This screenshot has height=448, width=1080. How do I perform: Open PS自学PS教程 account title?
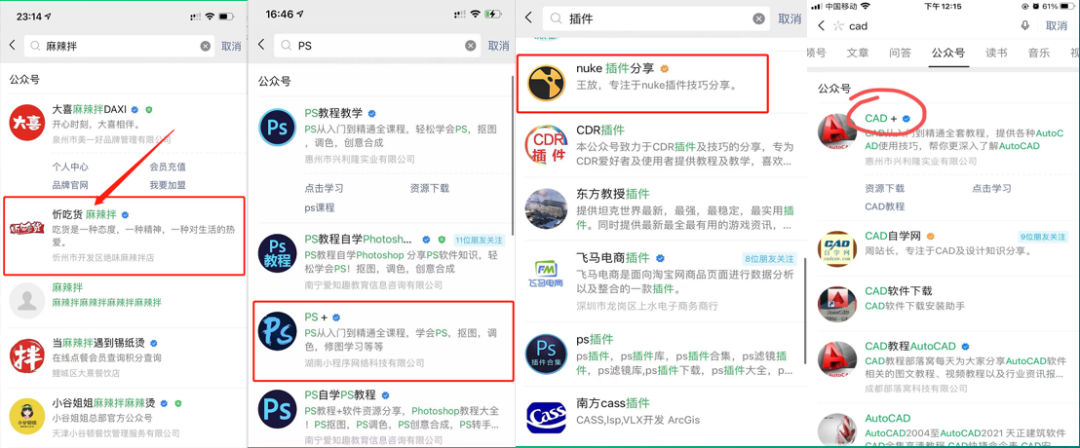point(340,395)
